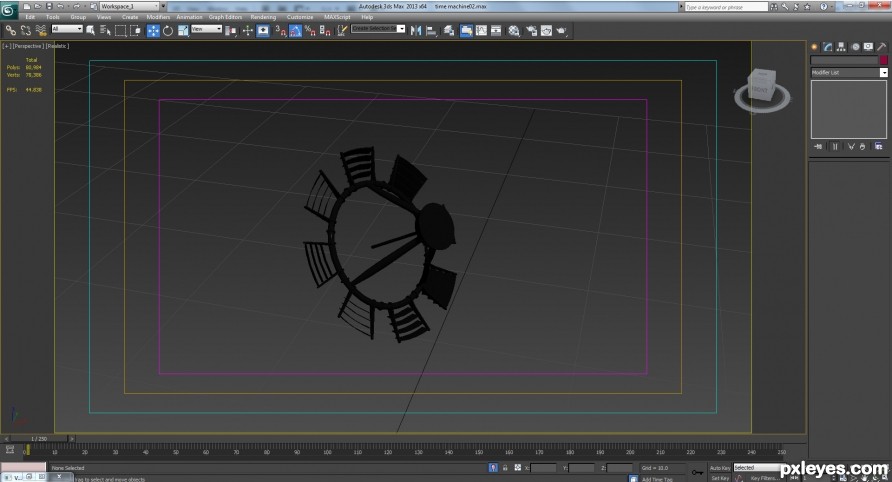Switch to the Display command panel tab

point(868,47)
